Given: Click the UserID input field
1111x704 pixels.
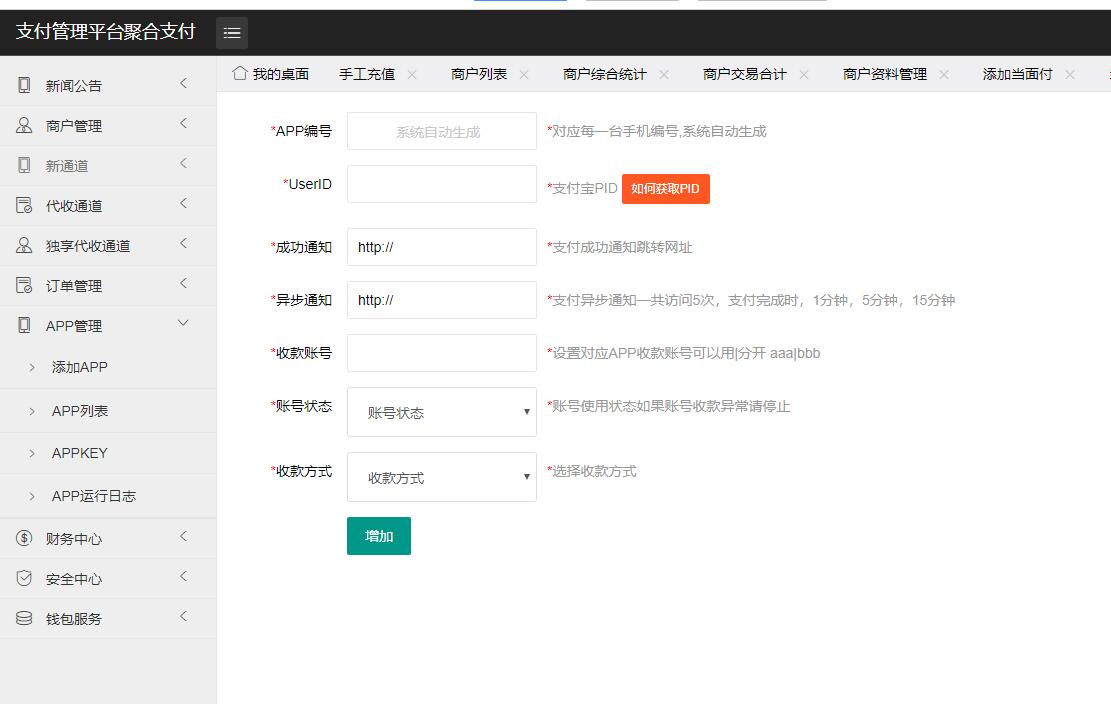Looking at the screenshot, I should 441,184.
